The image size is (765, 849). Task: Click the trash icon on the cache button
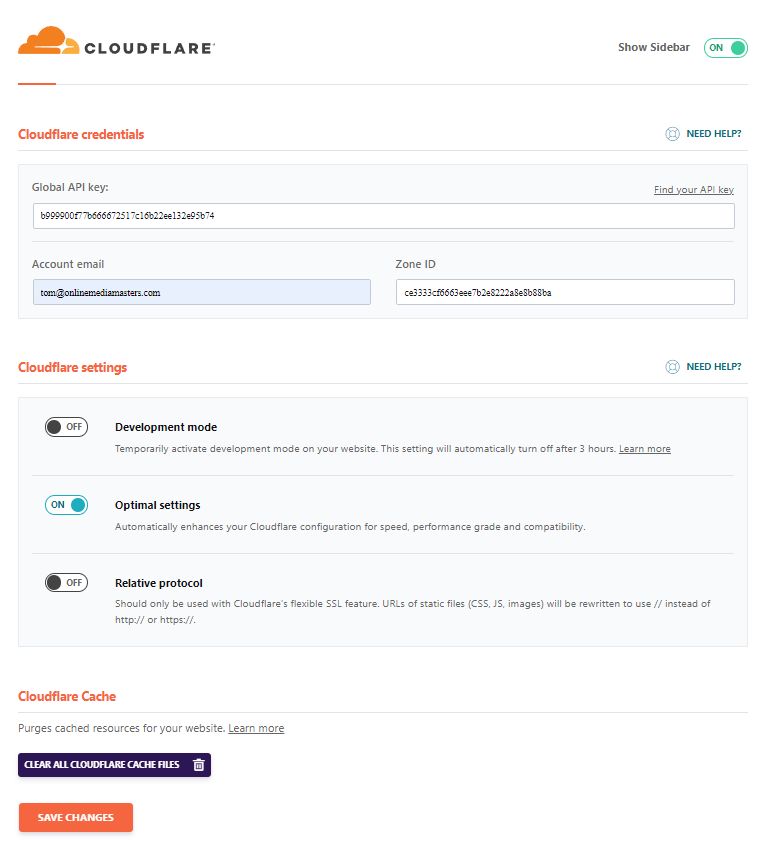(x=197, y=764)
